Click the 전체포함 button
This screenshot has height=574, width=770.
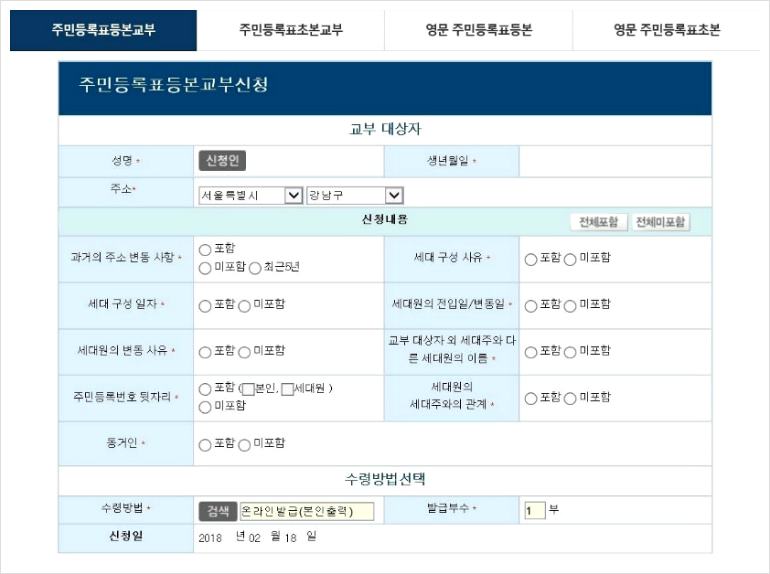pyautogui.click(x=599, y=222)
